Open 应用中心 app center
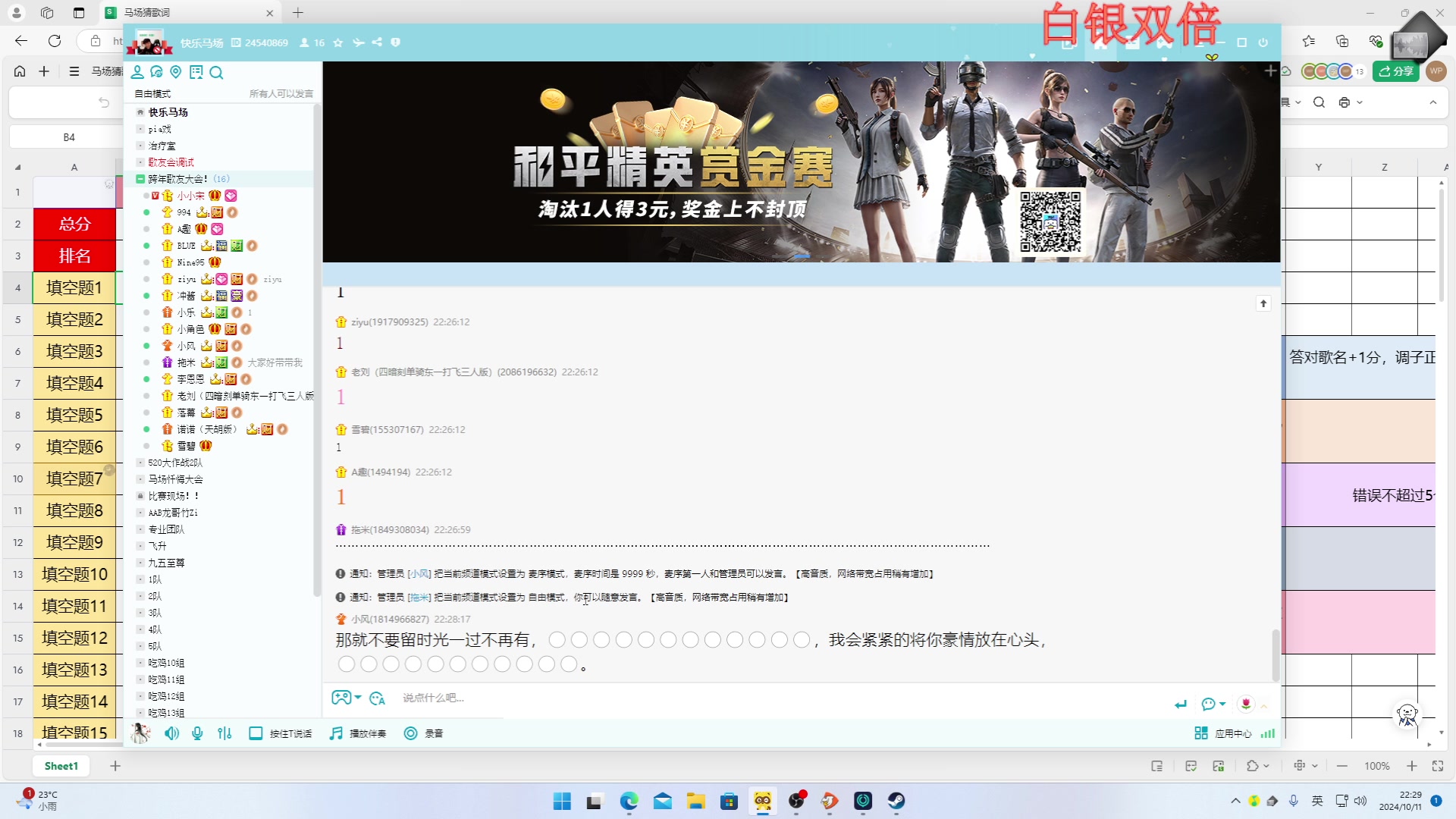 pyautogui.click(x=1223, y=733)
